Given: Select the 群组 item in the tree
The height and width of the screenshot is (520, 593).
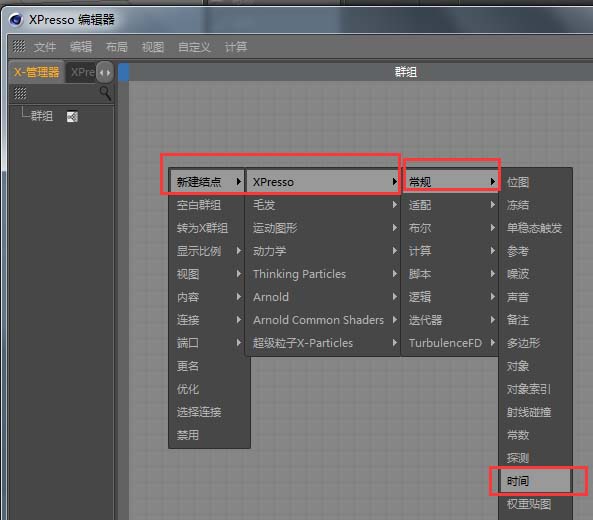Looking at the screenshot, I should (42, 116).
